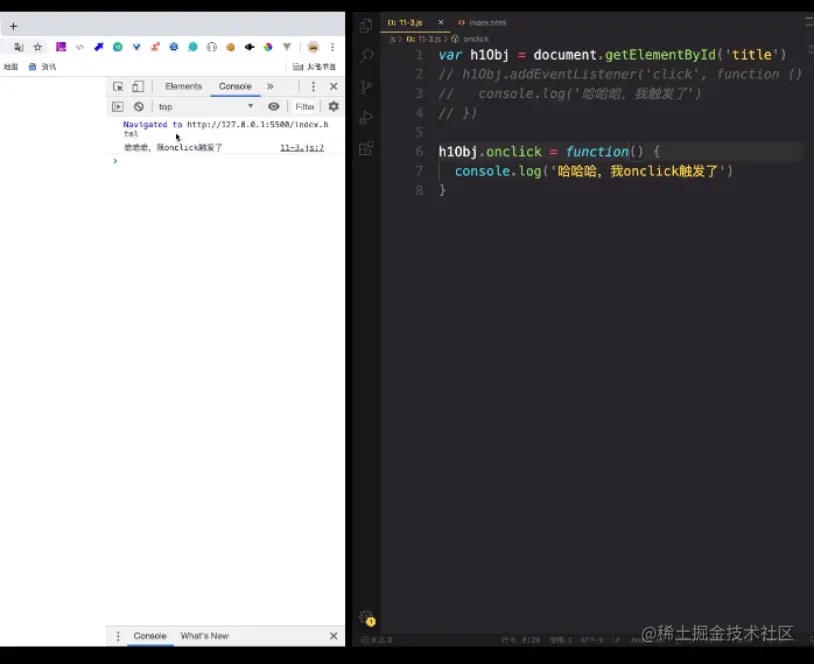Image resolution: width=815 pixels, height=664 pixels.
Task: Switch to the index.html editor tab
Action: (x=482, y=23)
